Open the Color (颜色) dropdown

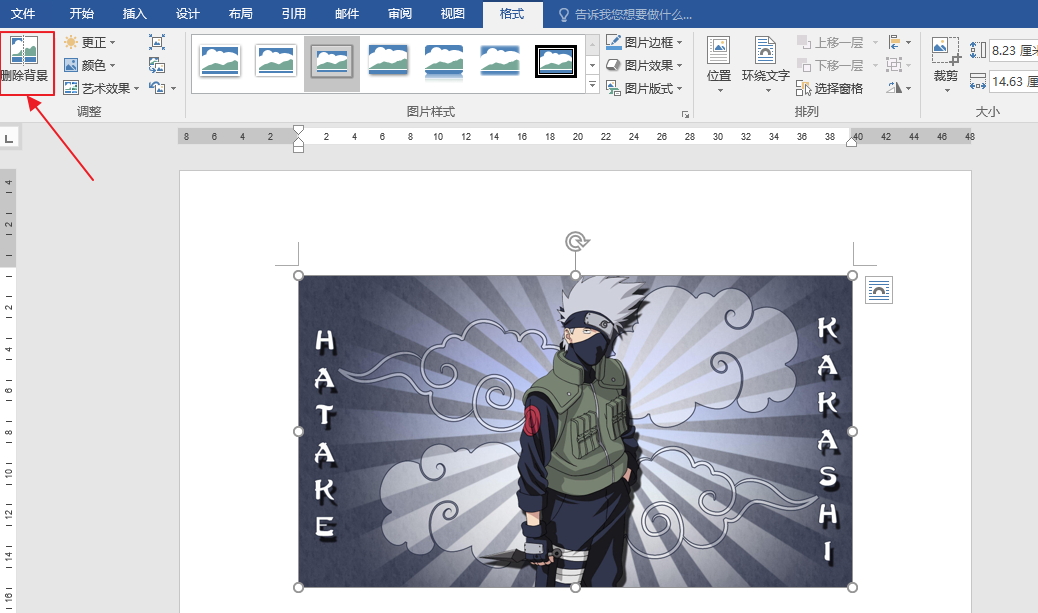[90, 65]
